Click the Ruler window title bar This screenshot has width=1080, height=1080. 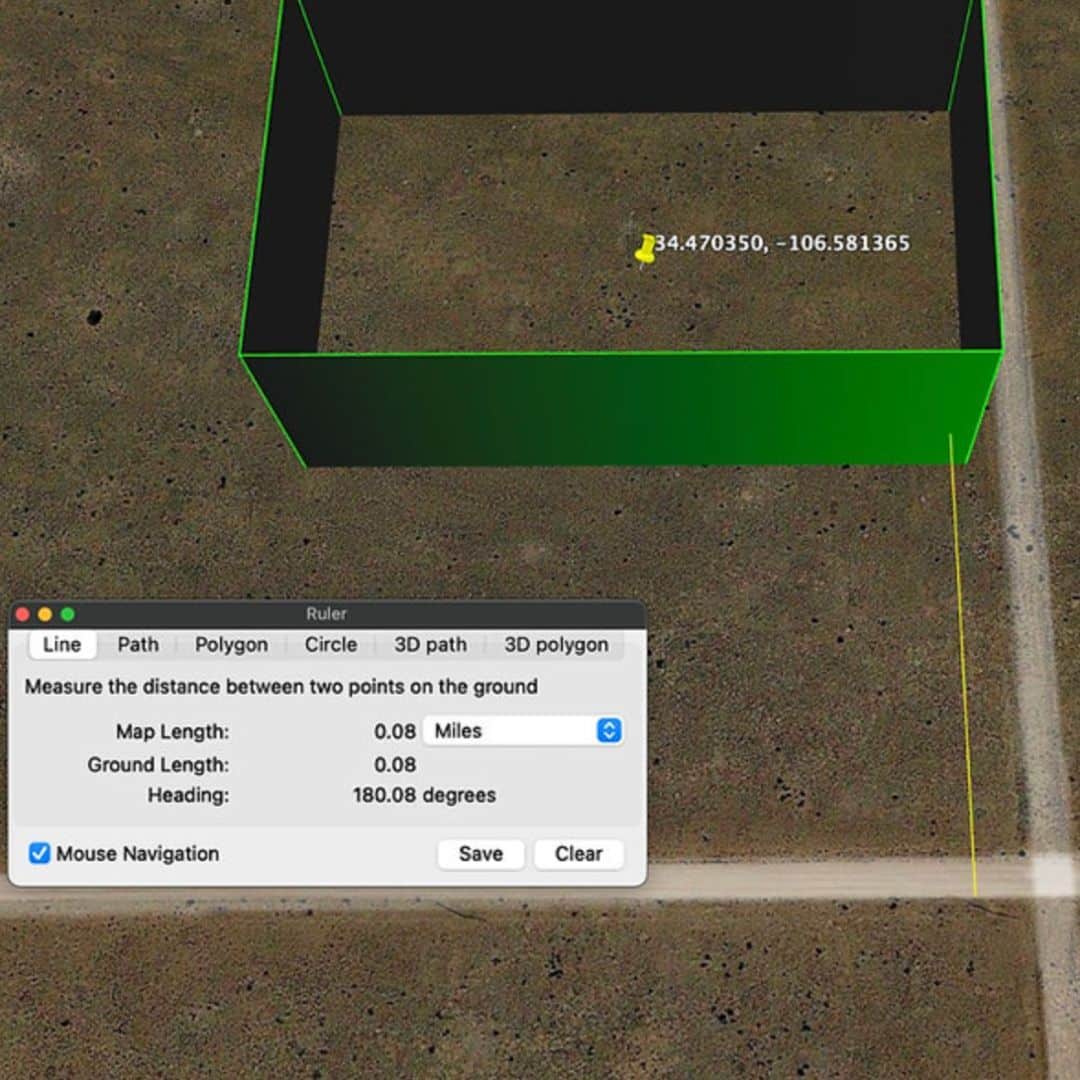tap(327, 614)
